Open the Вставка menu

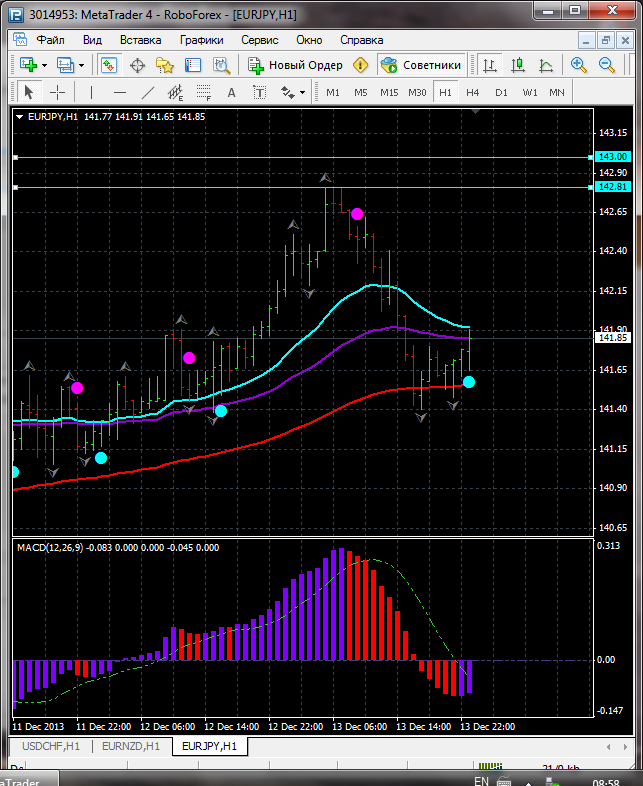[141, 40]
